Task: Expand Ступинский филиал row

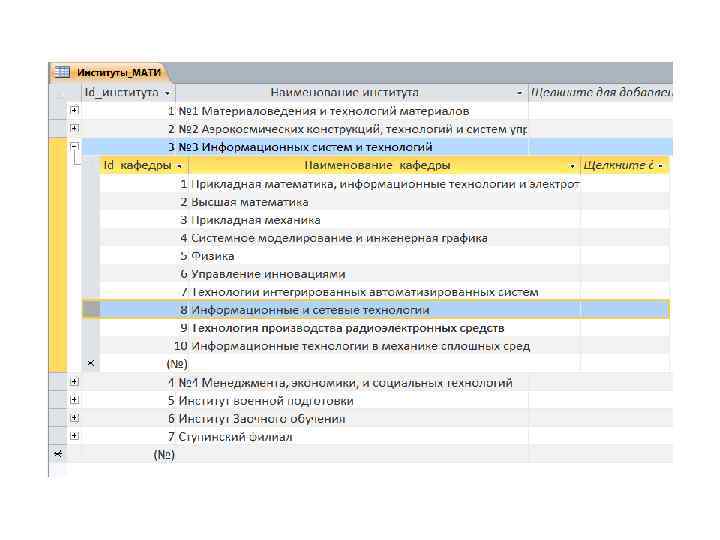Action: pyautogui.click(x=74, y=436)
